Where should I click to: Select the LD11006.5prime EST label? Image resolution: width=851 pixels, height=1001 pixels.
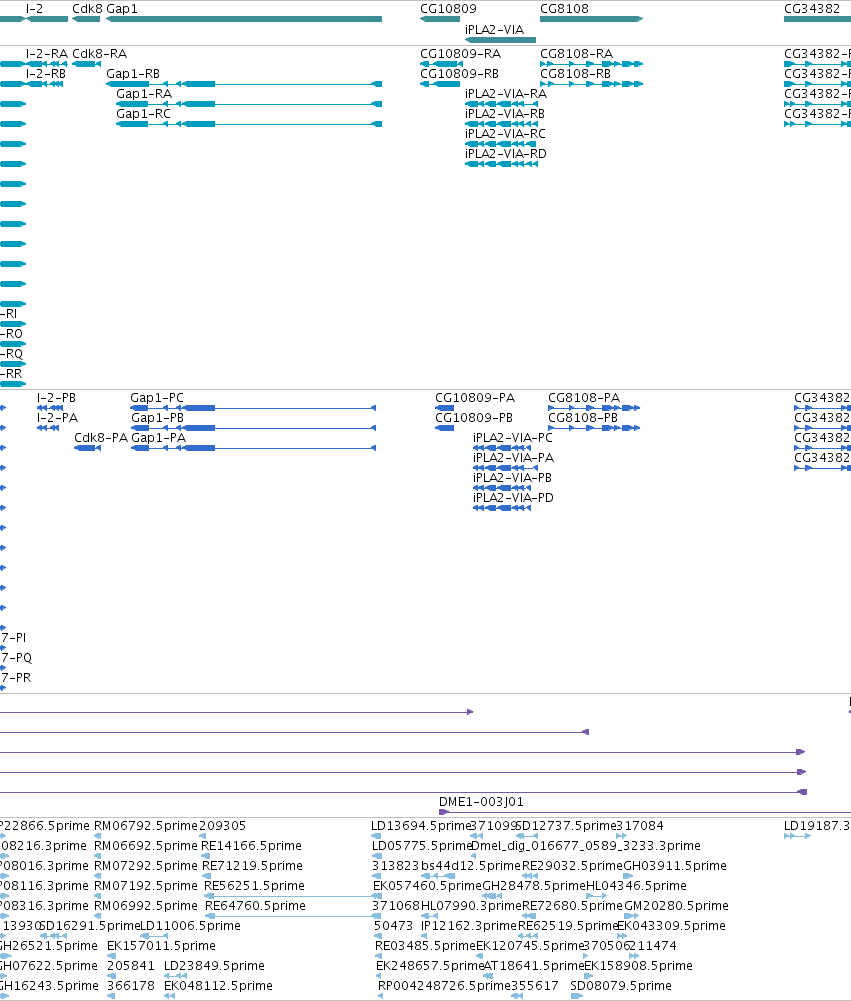tap(190, 926)
